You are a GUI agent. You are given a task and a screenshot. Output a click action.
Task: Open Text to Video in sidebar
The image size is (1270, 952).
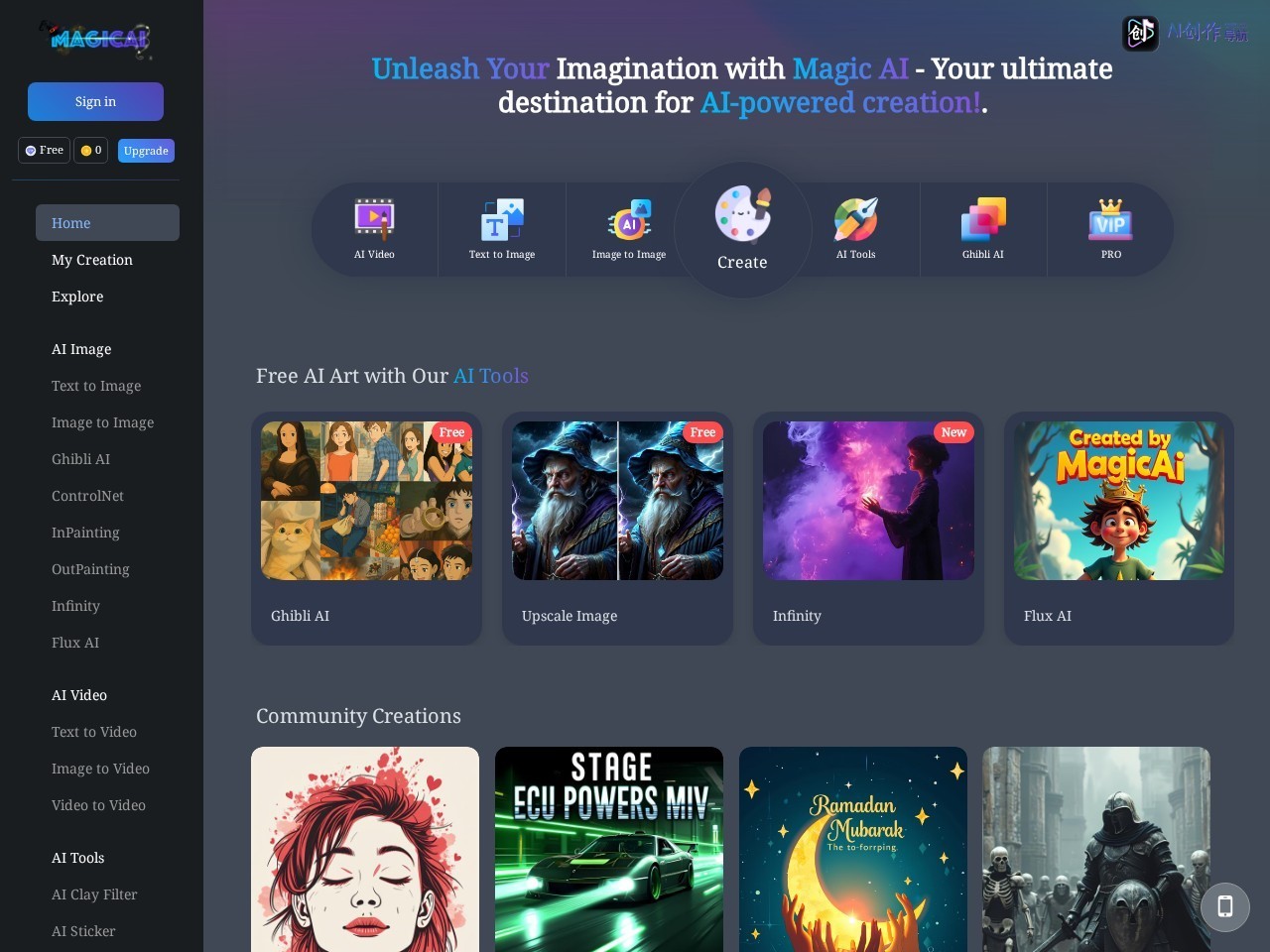tap(94, 732)
